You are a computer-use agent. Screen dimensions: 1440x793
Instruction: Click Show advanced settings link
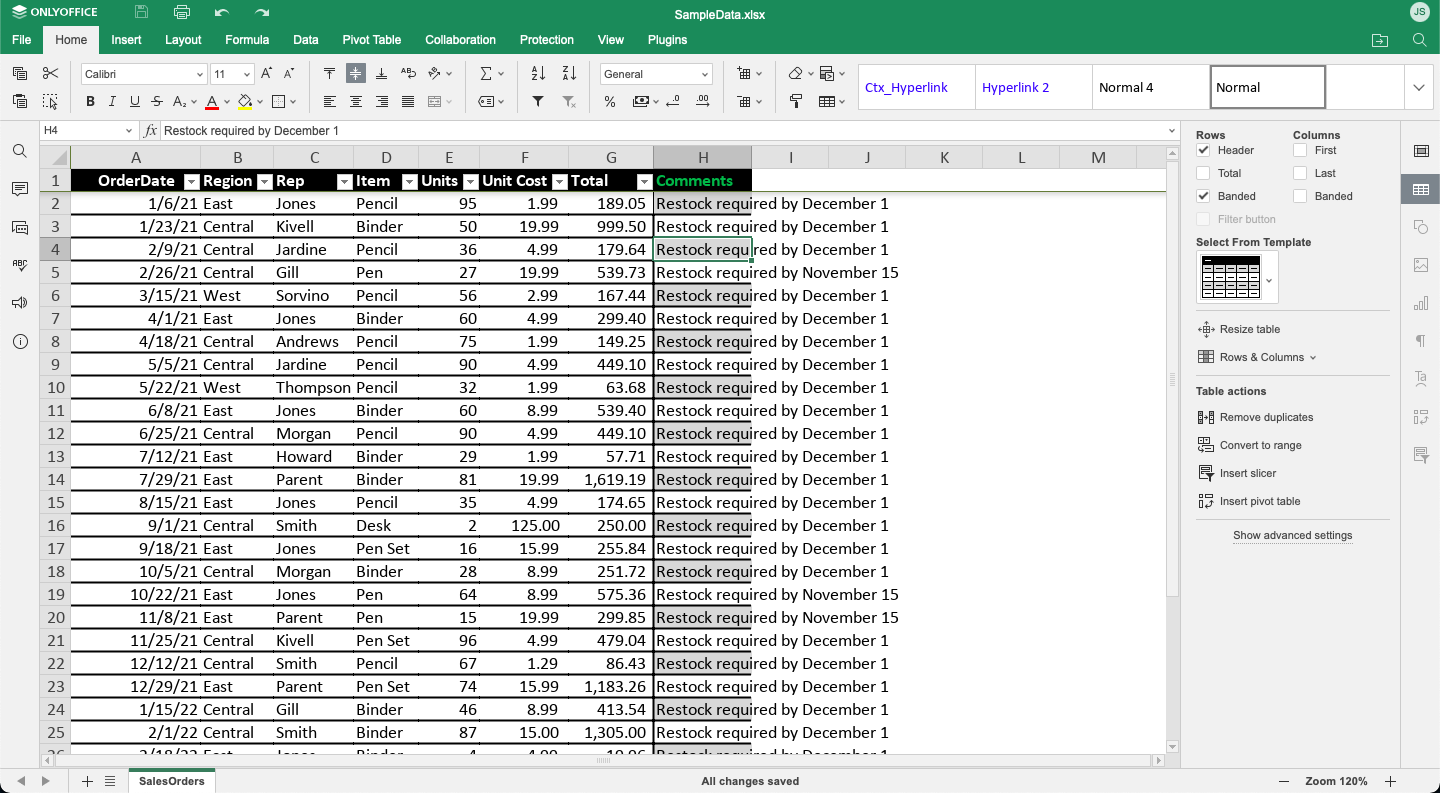[1292, 535]
